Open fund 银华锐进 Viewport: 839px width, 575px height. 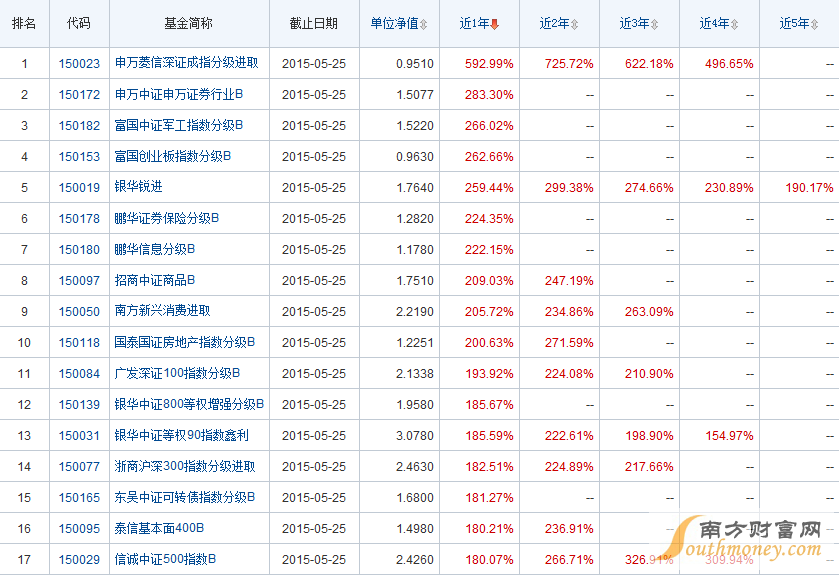[x=138, y=187]
